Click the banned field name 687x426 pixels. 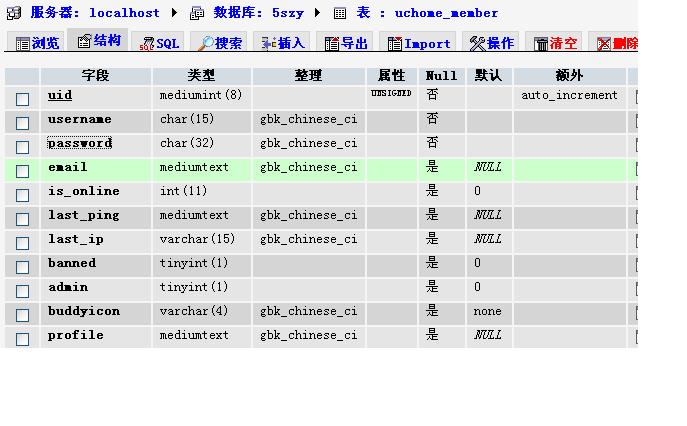tap(72, 263)
